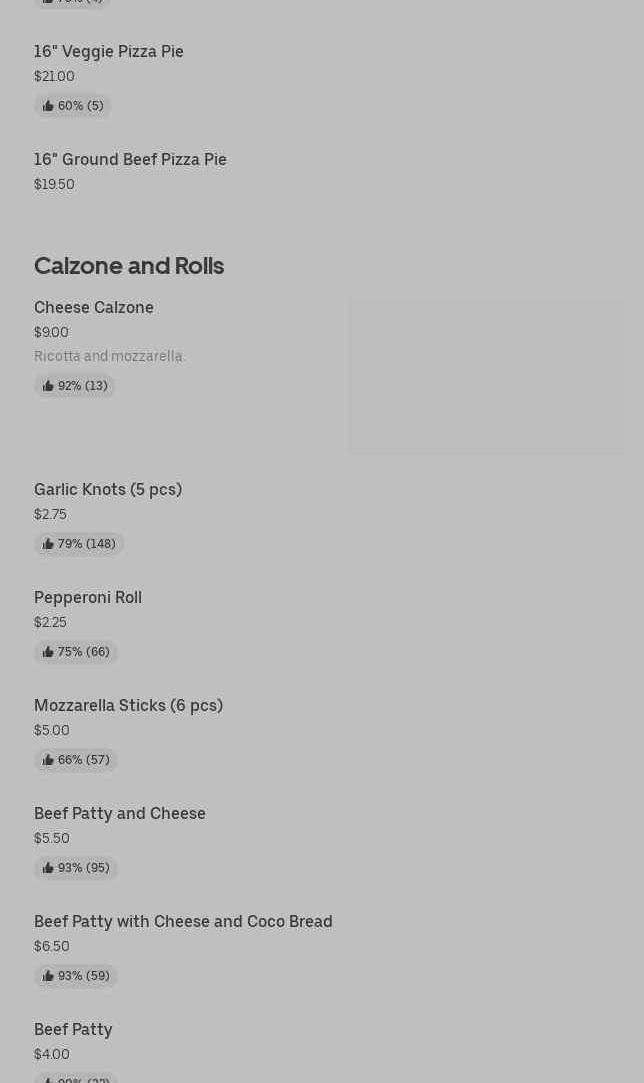Viewport: 644px width, 1083px height.
Task: Click thumbs-up icon on Mozzarella Sticks rating
Action: (x=48, y=760)
